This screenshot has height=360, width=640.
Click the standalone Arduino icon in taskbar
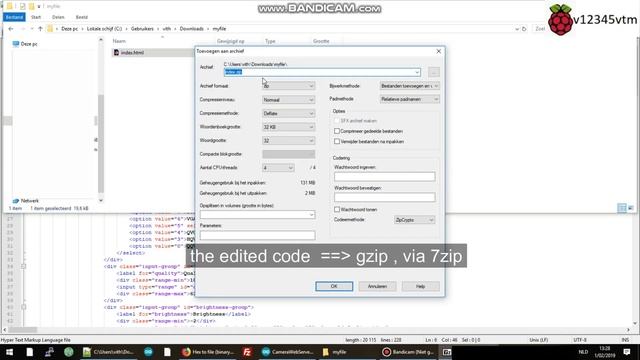[x=148, y=352]
